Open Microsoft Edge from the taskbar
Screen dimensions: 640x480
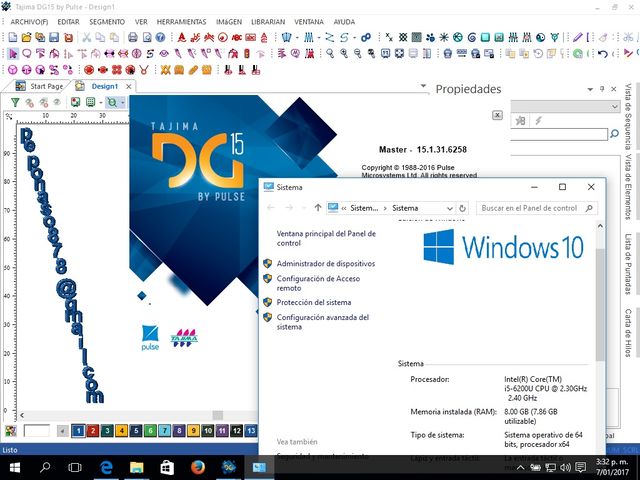[x=106, y=467]
